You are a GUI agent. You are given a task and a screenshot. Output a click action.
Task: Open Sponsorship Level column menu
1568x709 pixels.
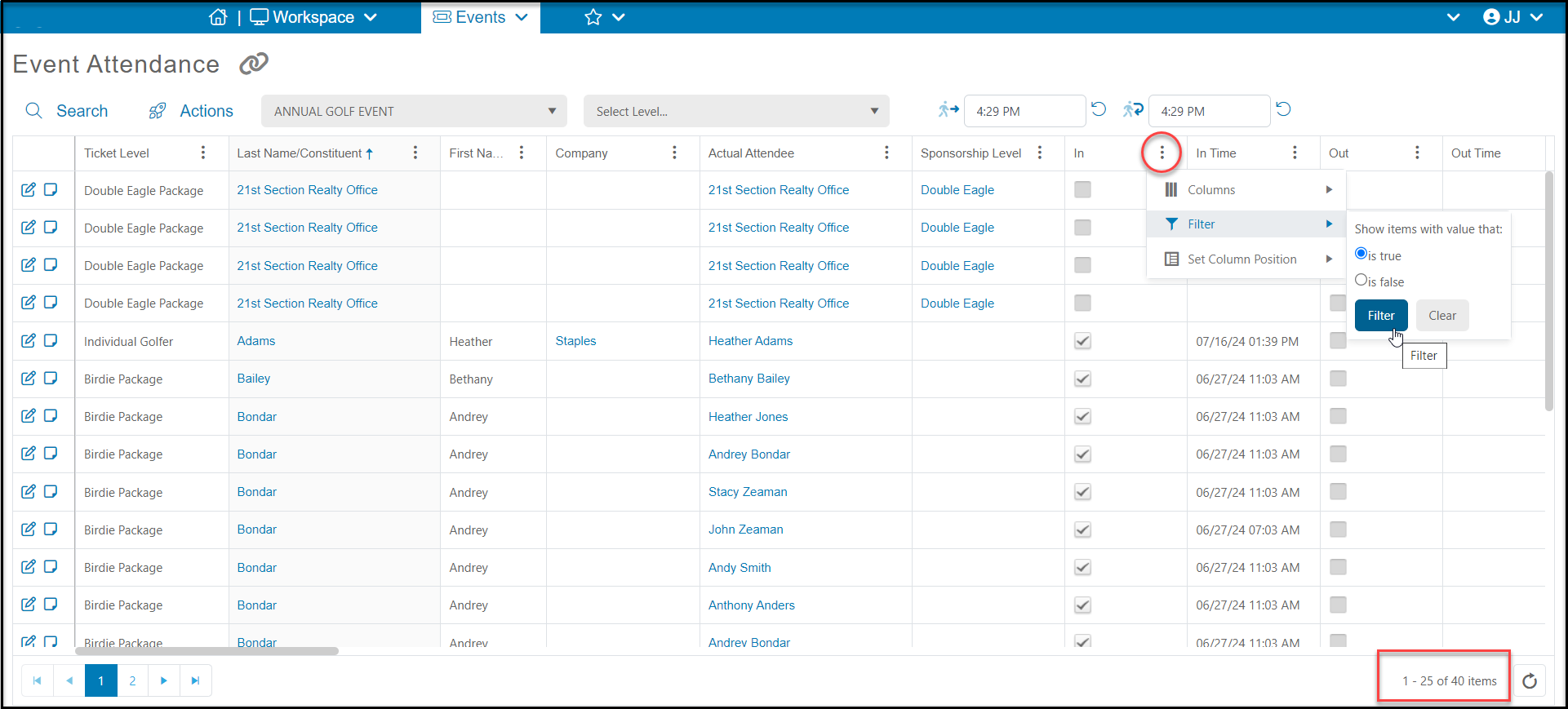[x=1040, y=153]
